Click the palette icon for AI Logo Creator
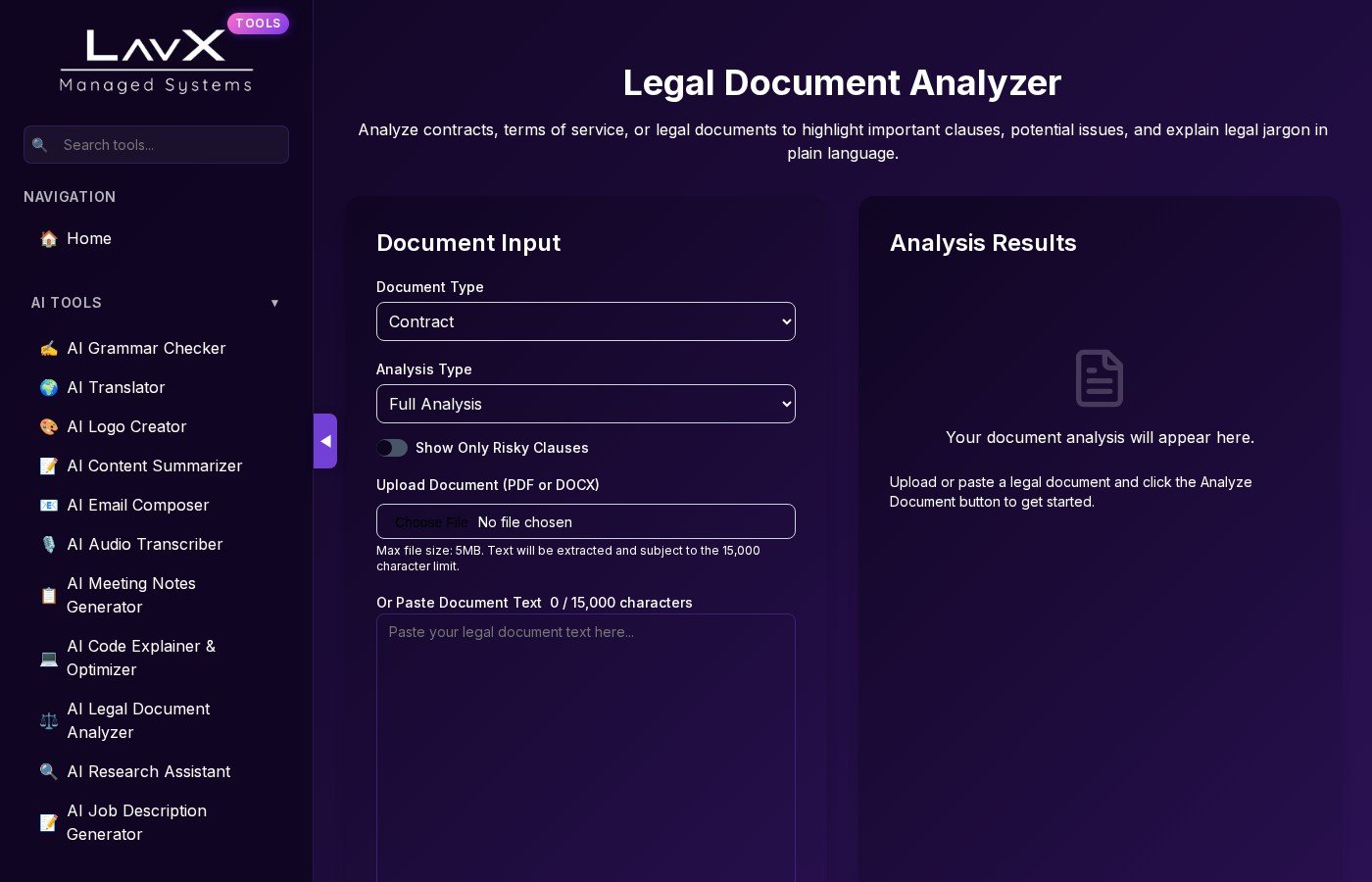The height and width of the screenshot is (882, 1372). click(x=48, y=426)
